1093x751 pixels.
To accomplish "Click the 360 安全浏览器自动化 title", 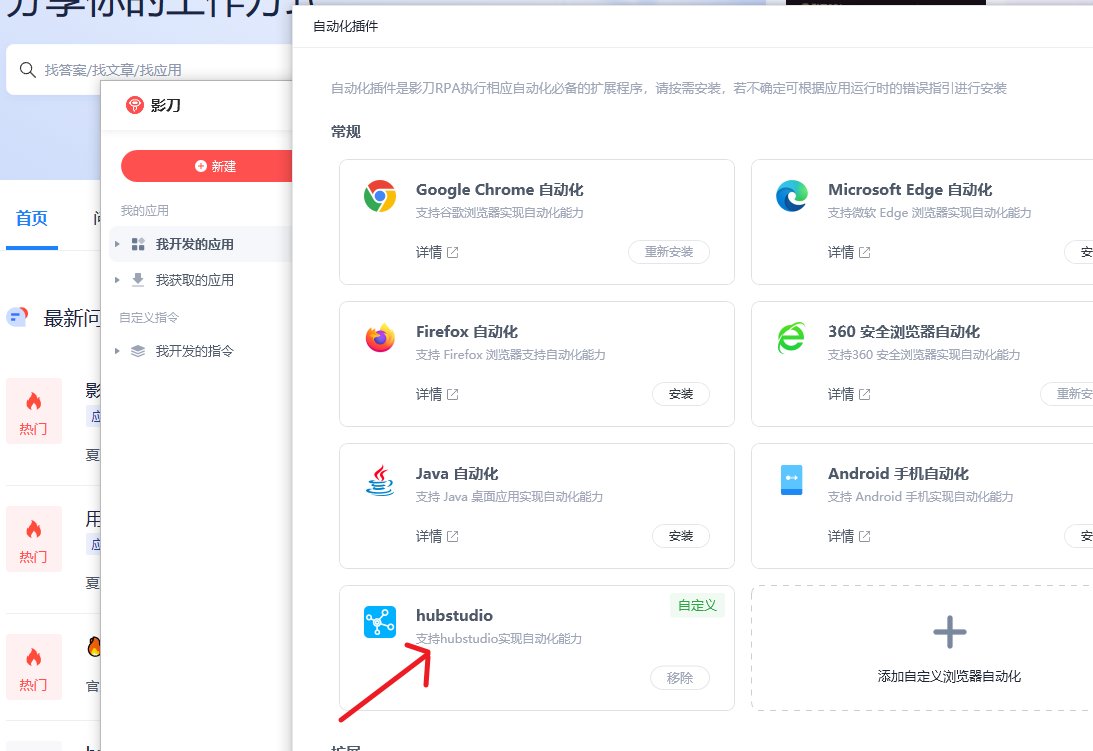I will pos(904,332).
